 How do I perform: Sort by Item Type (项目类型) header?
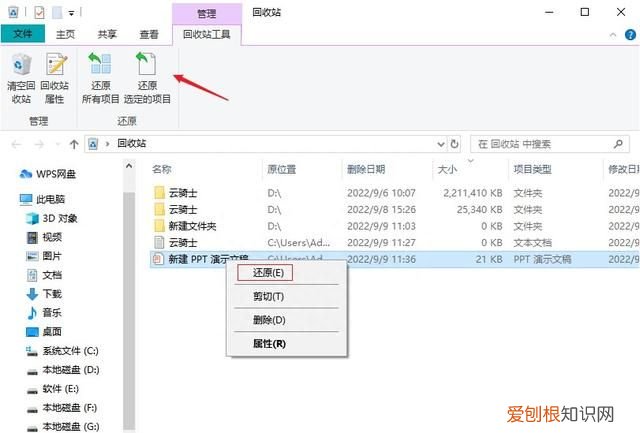coord(533,169)
